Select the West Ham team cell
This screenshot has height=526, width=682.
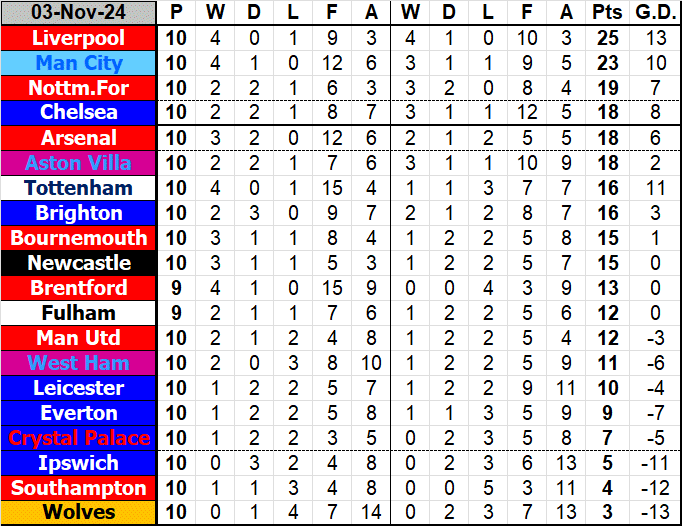(x=79, y=363)
